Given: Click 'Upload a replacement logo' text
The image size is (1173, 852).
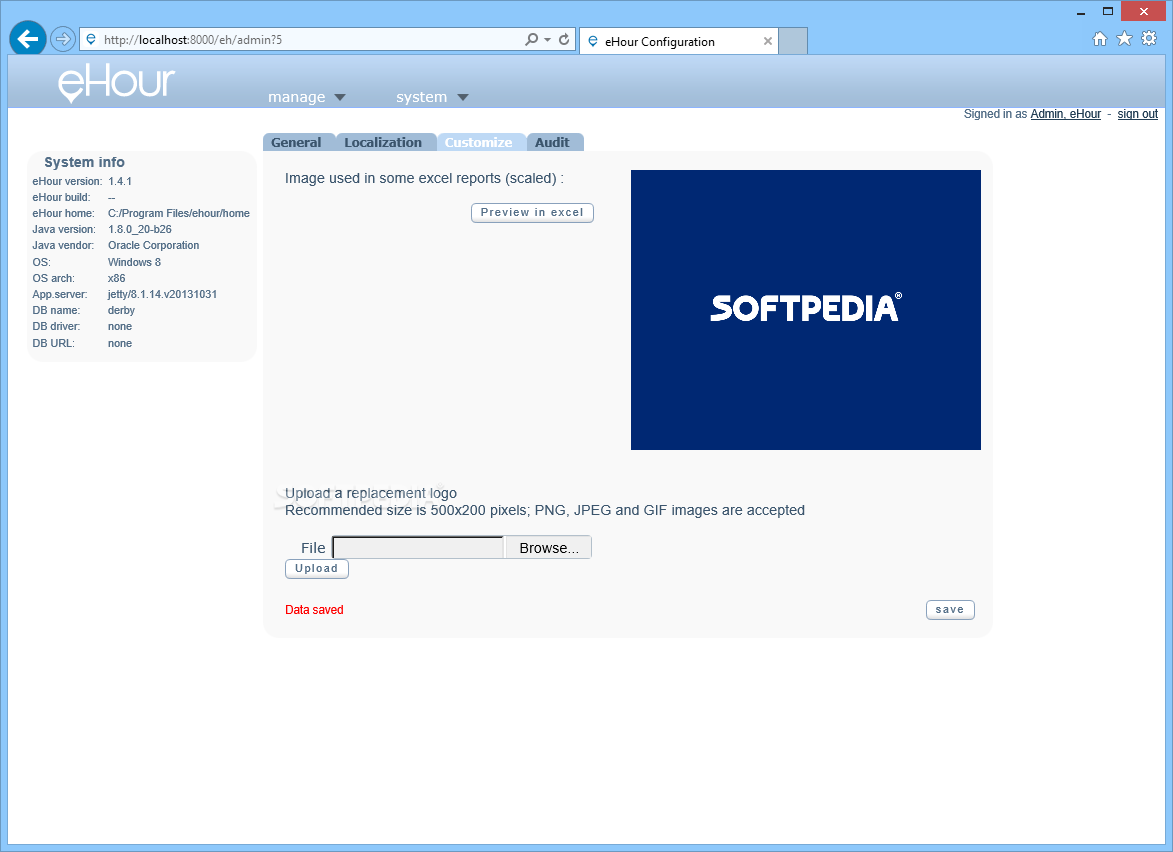Looking at the screenshot, I should (x=371, y=493).
